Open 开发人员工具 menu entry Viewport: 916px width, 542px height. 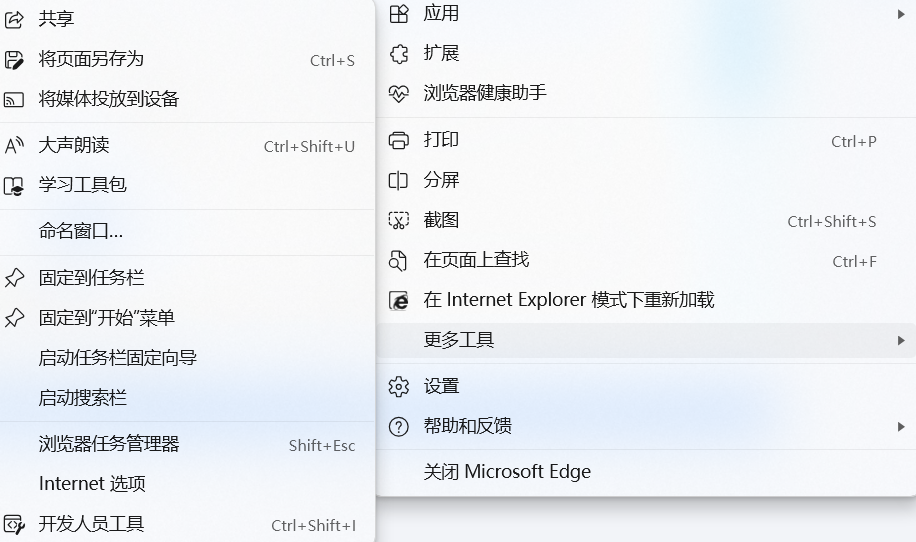tap(187, 524)
